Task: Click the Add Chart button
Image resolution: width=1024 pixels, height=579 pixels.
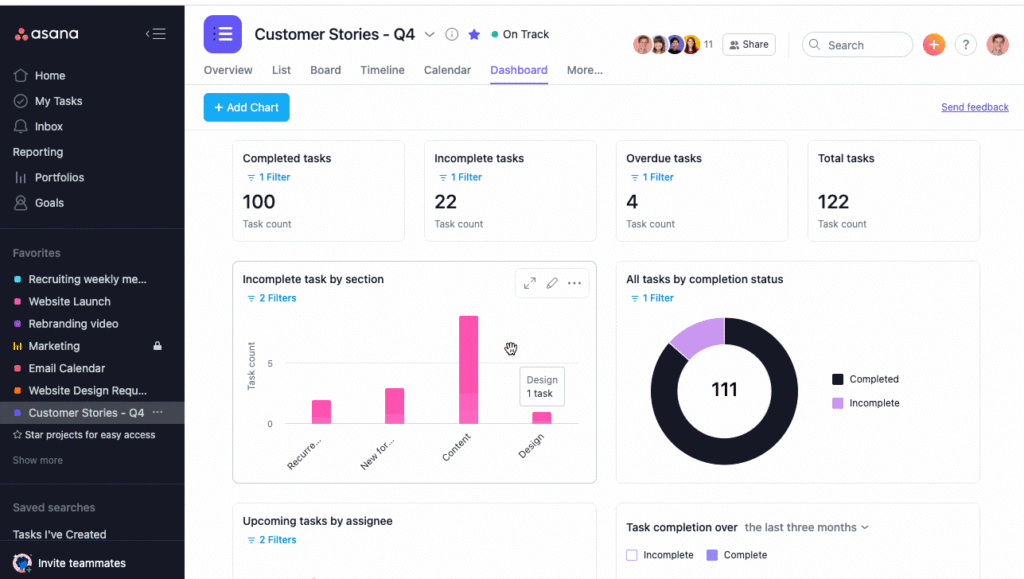Action: tap(246, 107)
